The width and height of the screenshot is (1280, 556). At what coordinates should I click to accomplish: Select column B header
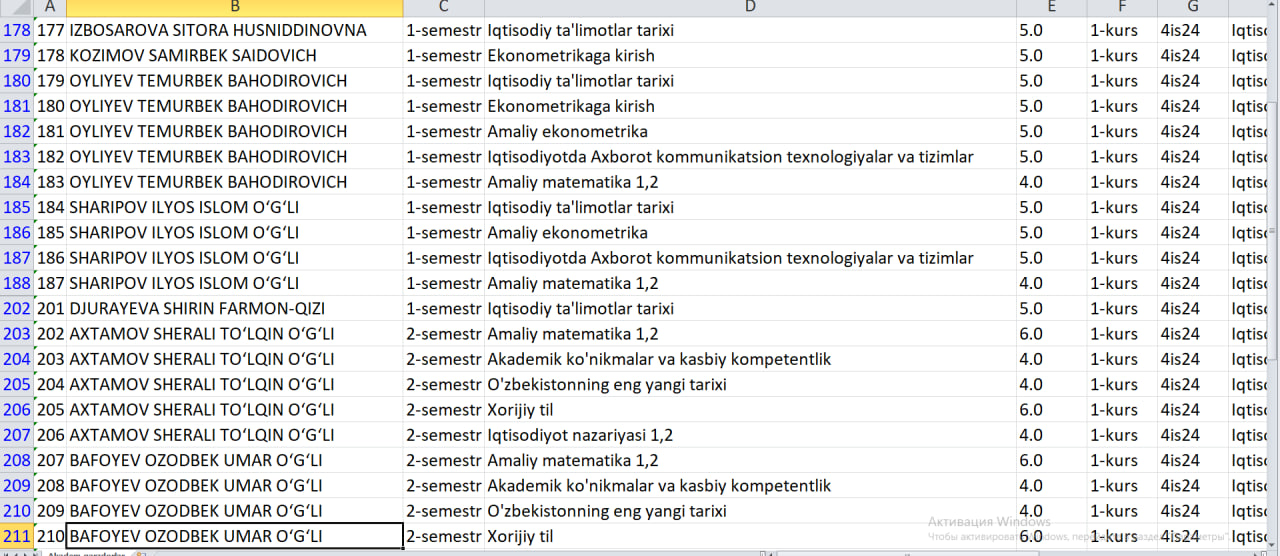pos(235,8)
